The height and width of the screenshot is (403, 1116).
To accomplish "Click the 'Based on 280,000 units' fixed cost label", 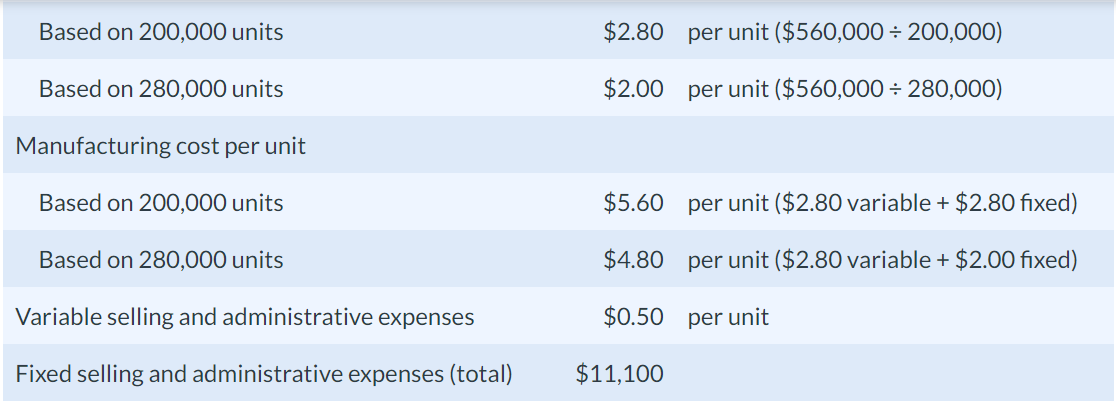I will pyautogui.click(x=160, y=89).
